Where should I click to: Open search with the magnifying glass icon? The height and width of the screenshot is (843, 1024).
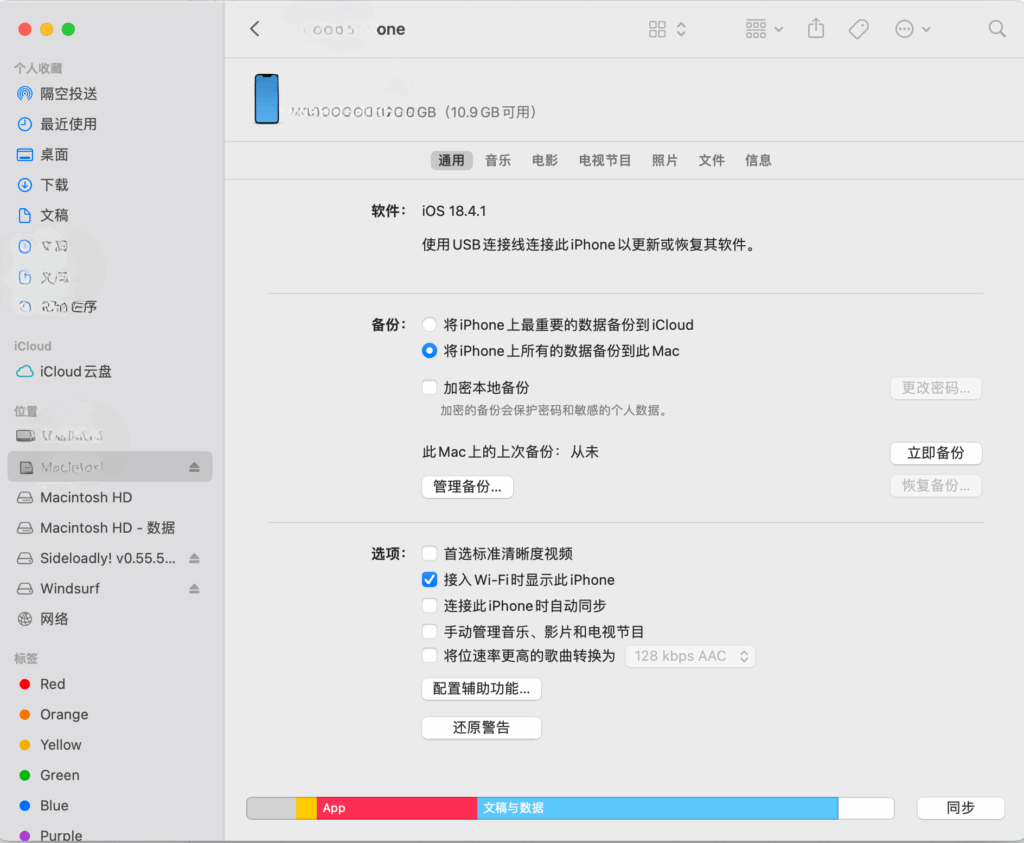pyautogui.click(x=997, y=29)
